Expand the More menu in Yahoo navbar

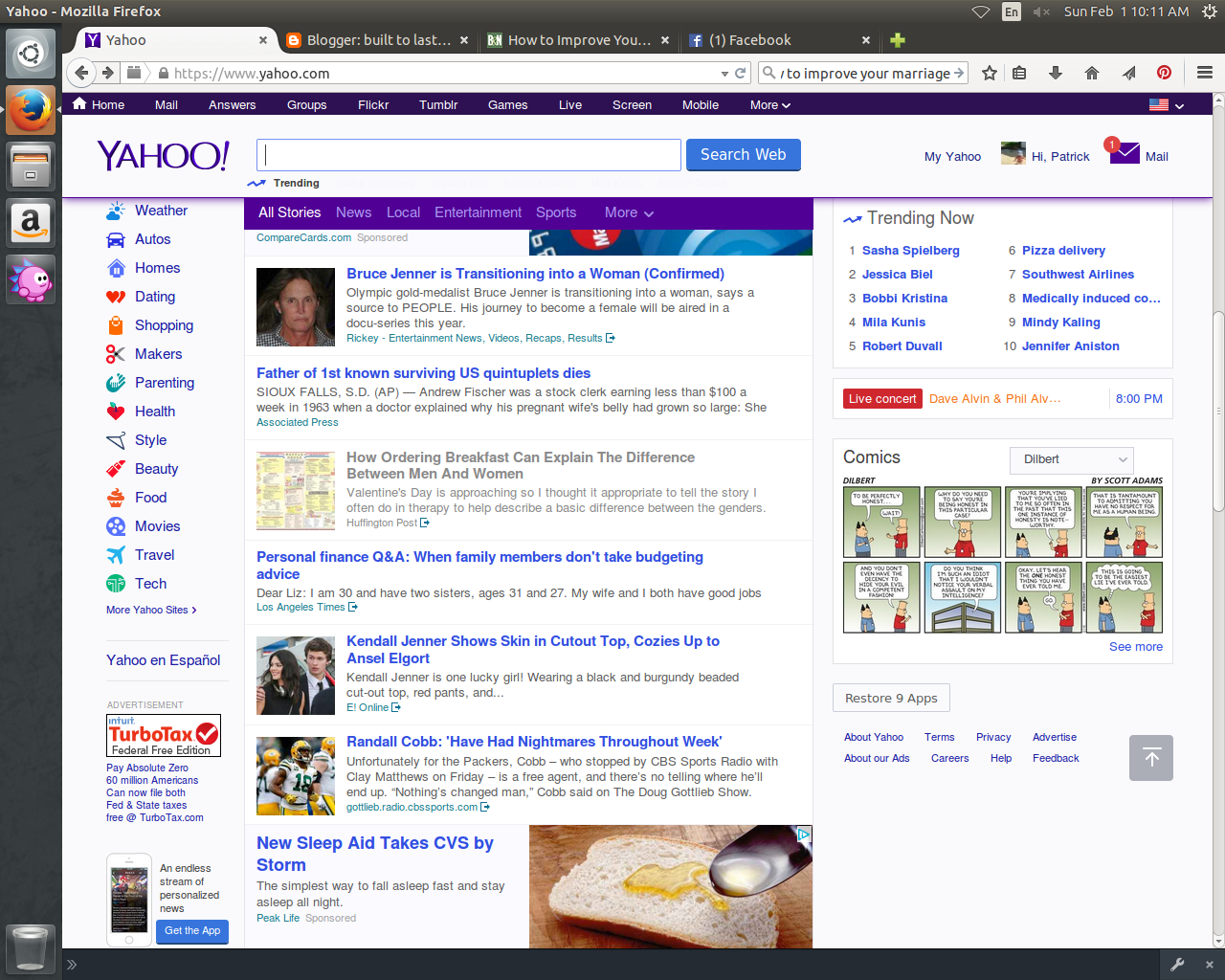click(770, 105)
